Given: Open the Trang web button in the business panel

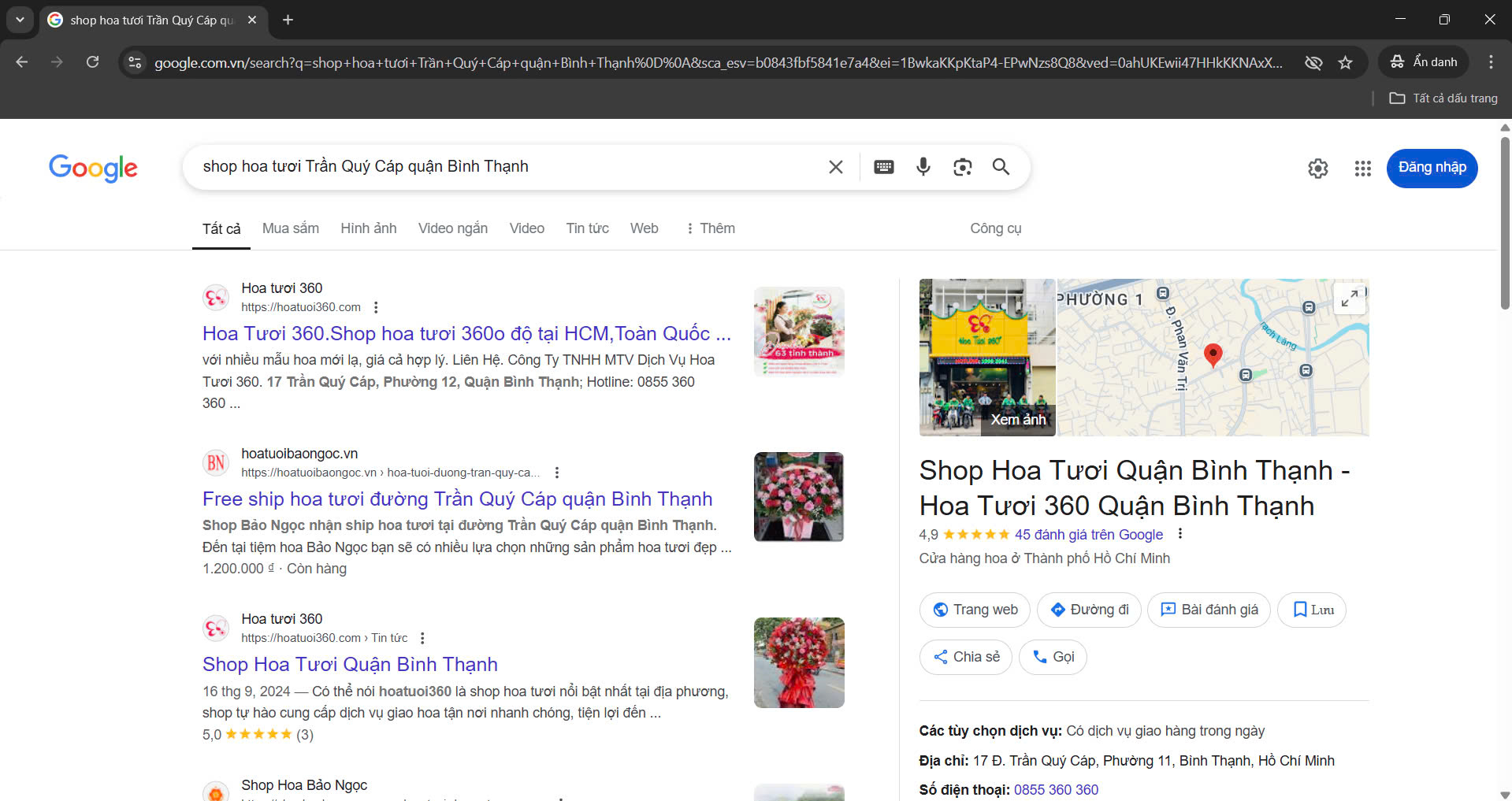Looking at the screenshot, I should pyautogui.click(x=975, y=610).
